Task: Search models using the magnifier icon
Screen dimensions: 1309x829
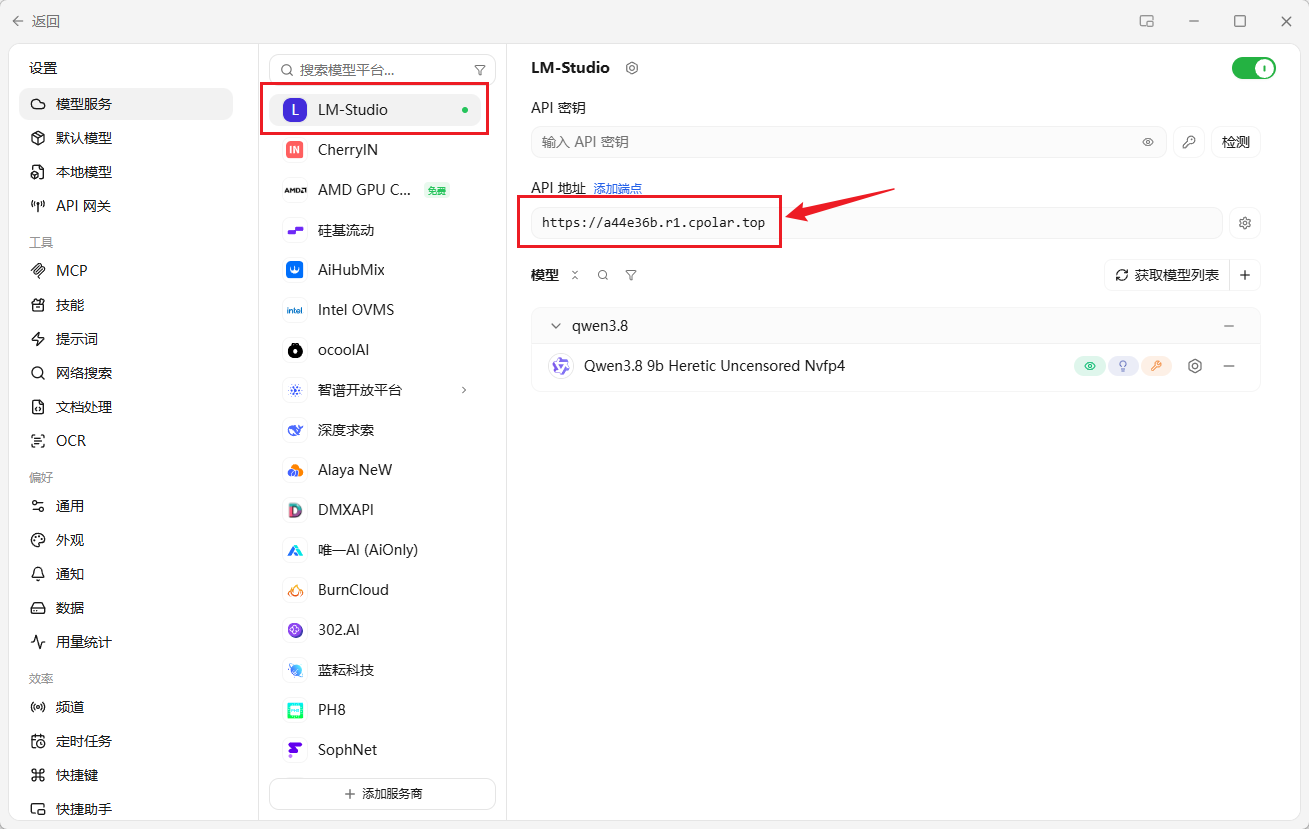Action: (x=603, y=275)
